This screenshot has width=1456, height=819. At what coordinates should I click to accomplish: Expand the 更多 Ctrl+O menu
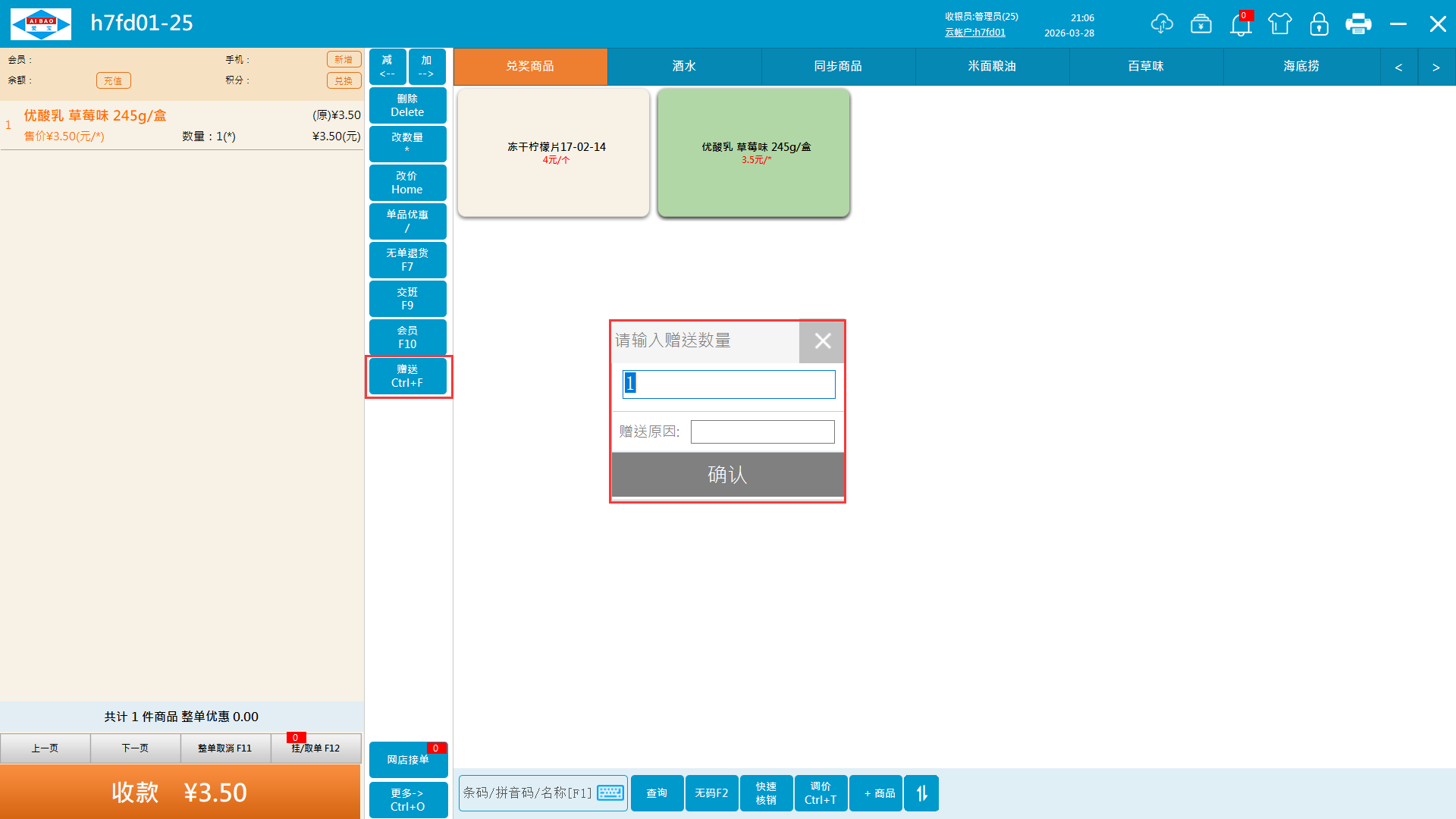tap(407, 799)
